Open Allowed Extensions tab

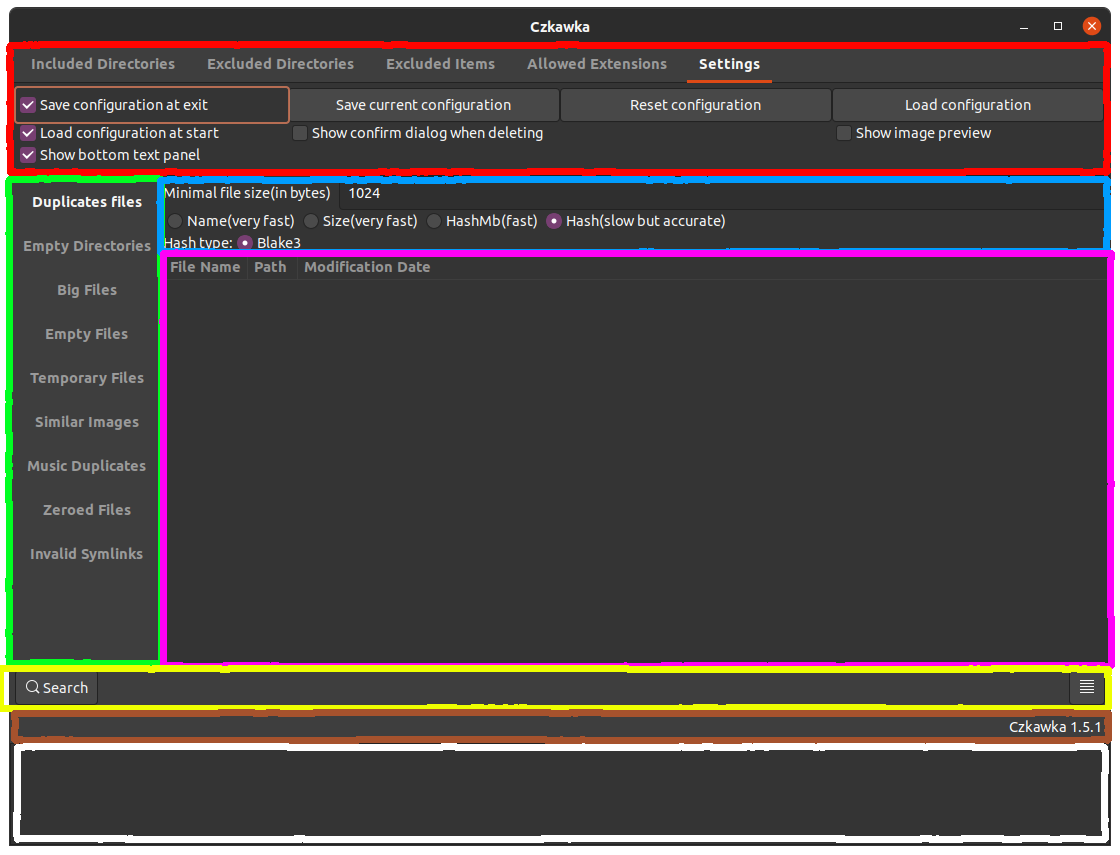pyautogui.click(x=596, y=64)
